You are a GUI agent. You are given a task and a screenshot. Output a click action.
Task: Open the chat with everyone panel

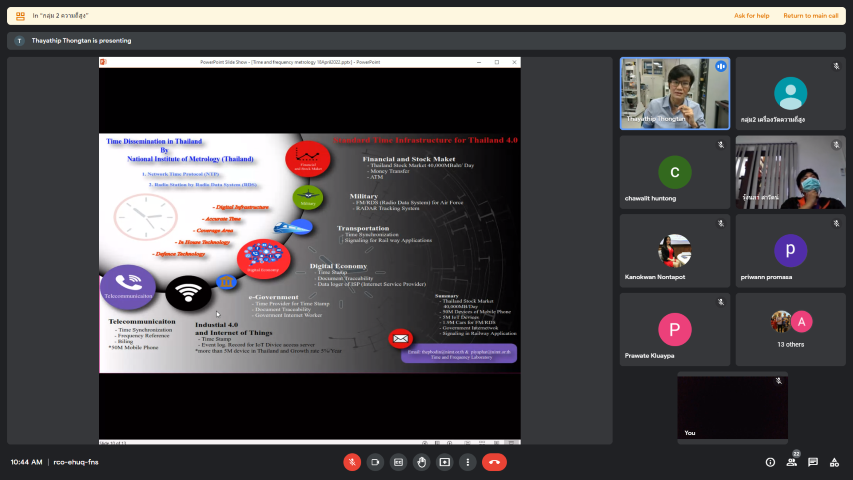(x=813, y=462)
